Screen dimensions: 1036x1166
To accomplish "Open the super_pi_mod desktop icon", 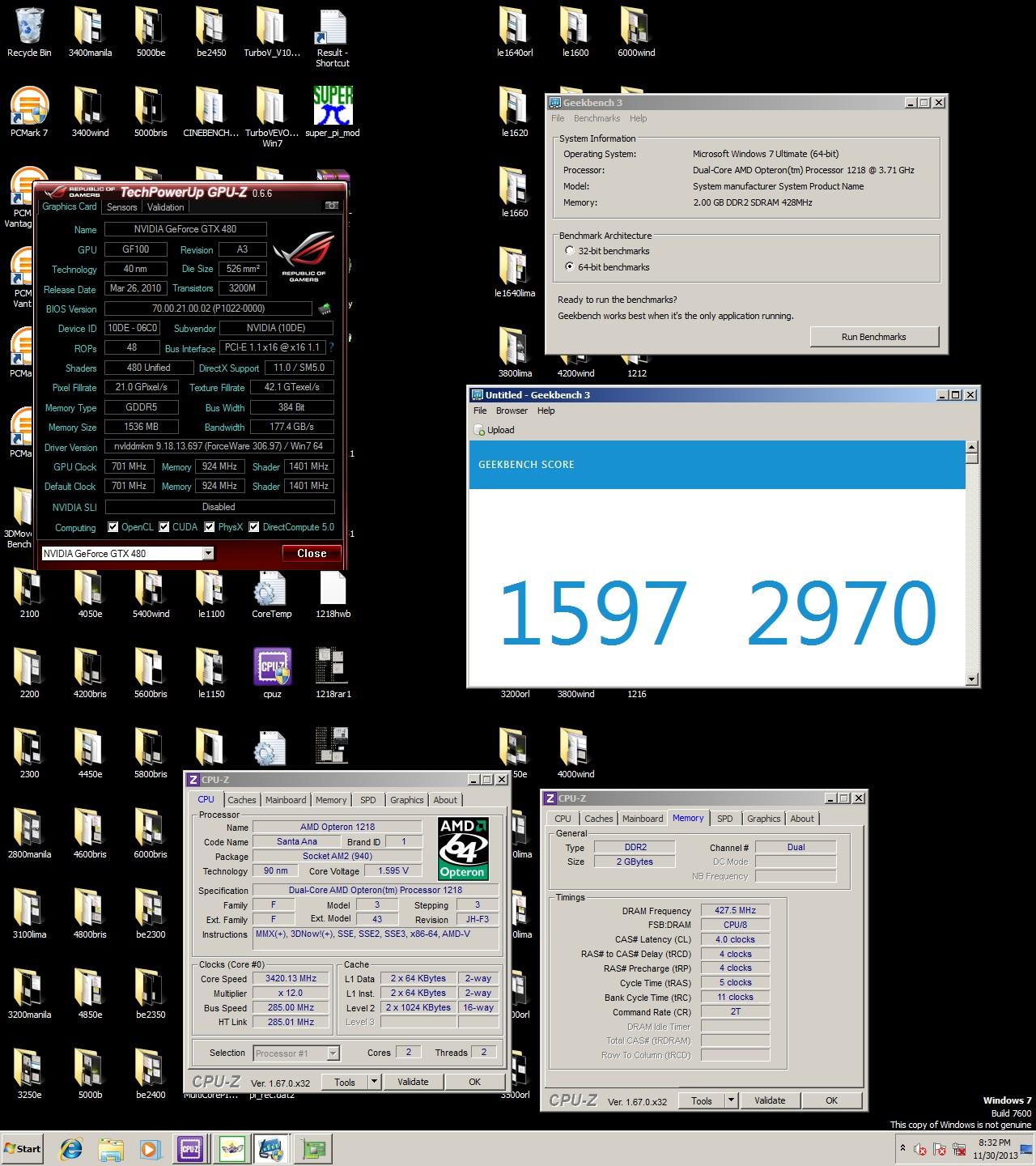I will pyautogui.click(x=333, y=113).
